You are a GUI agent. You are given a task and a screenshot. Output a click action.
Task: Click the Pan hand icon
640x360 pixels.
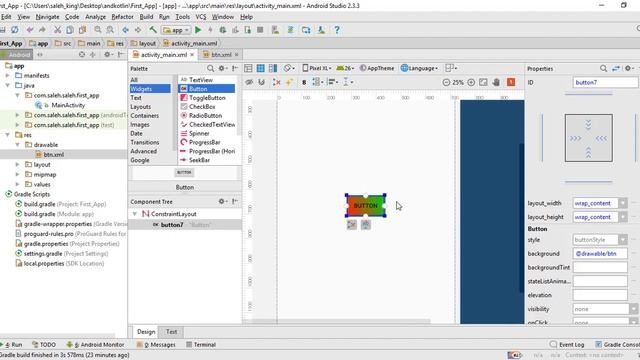click(x=496, y=82)
